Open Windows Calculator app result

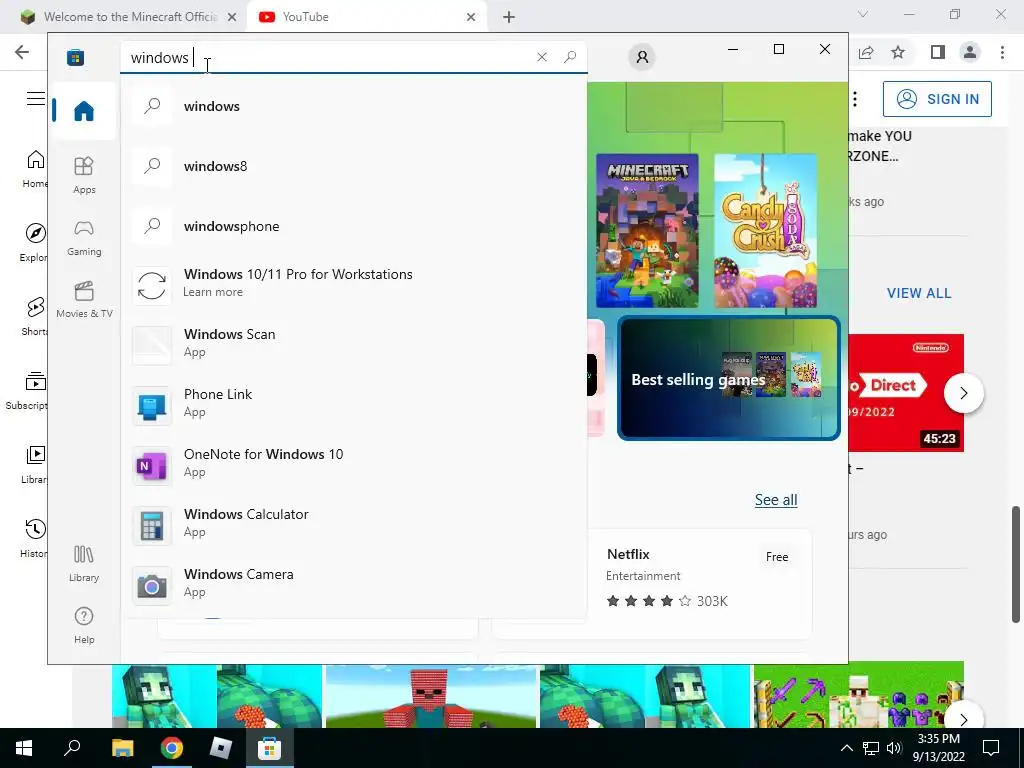[x=353, y=523]
